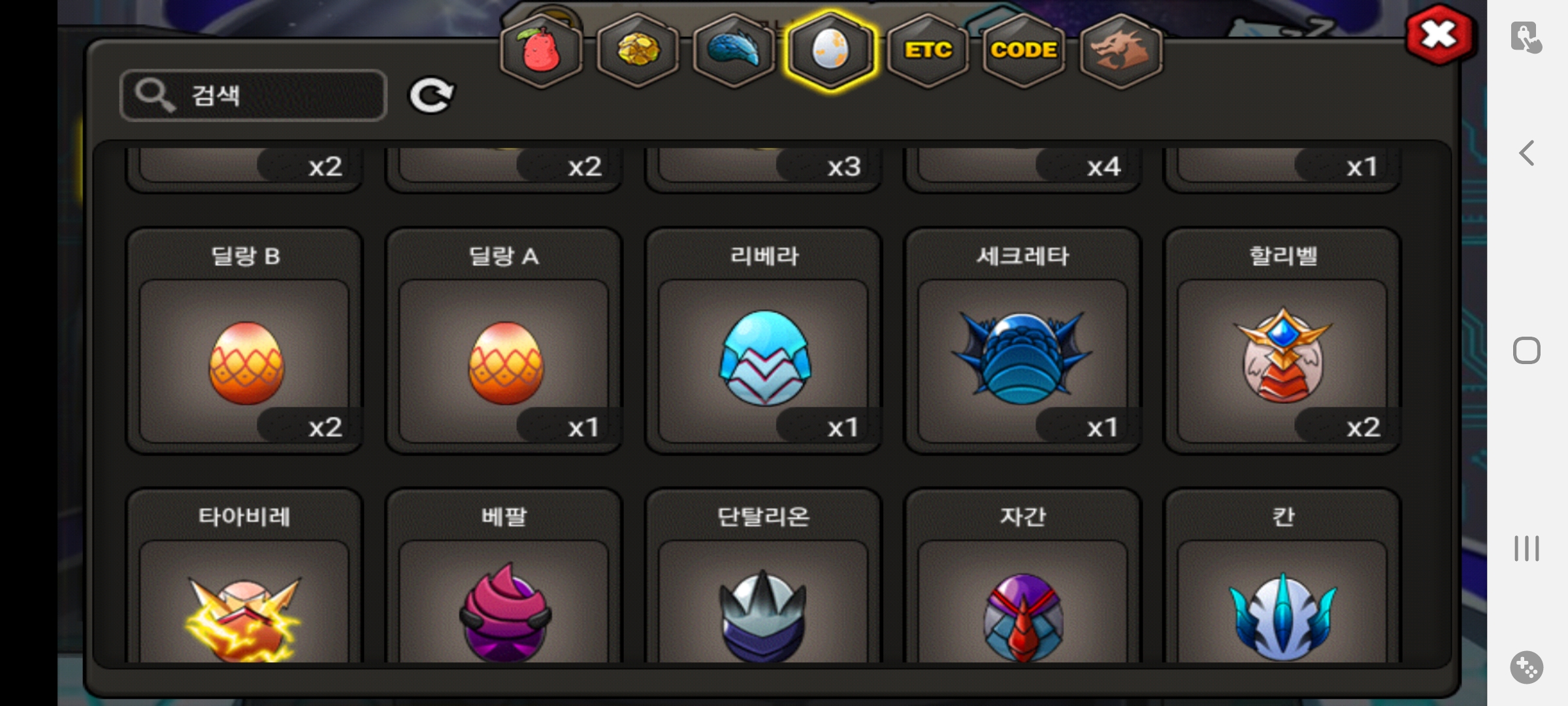Viewport: 1568px width, 706px height.
Task: Open the CODE tab
Action: pos(1024,51)
